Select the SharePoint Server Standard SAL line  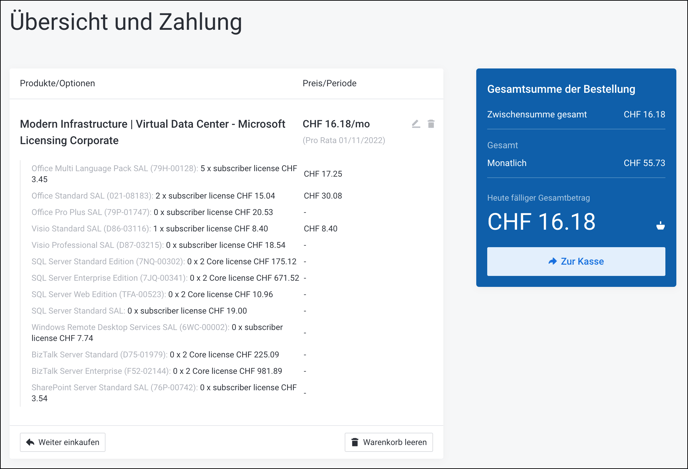164,393
